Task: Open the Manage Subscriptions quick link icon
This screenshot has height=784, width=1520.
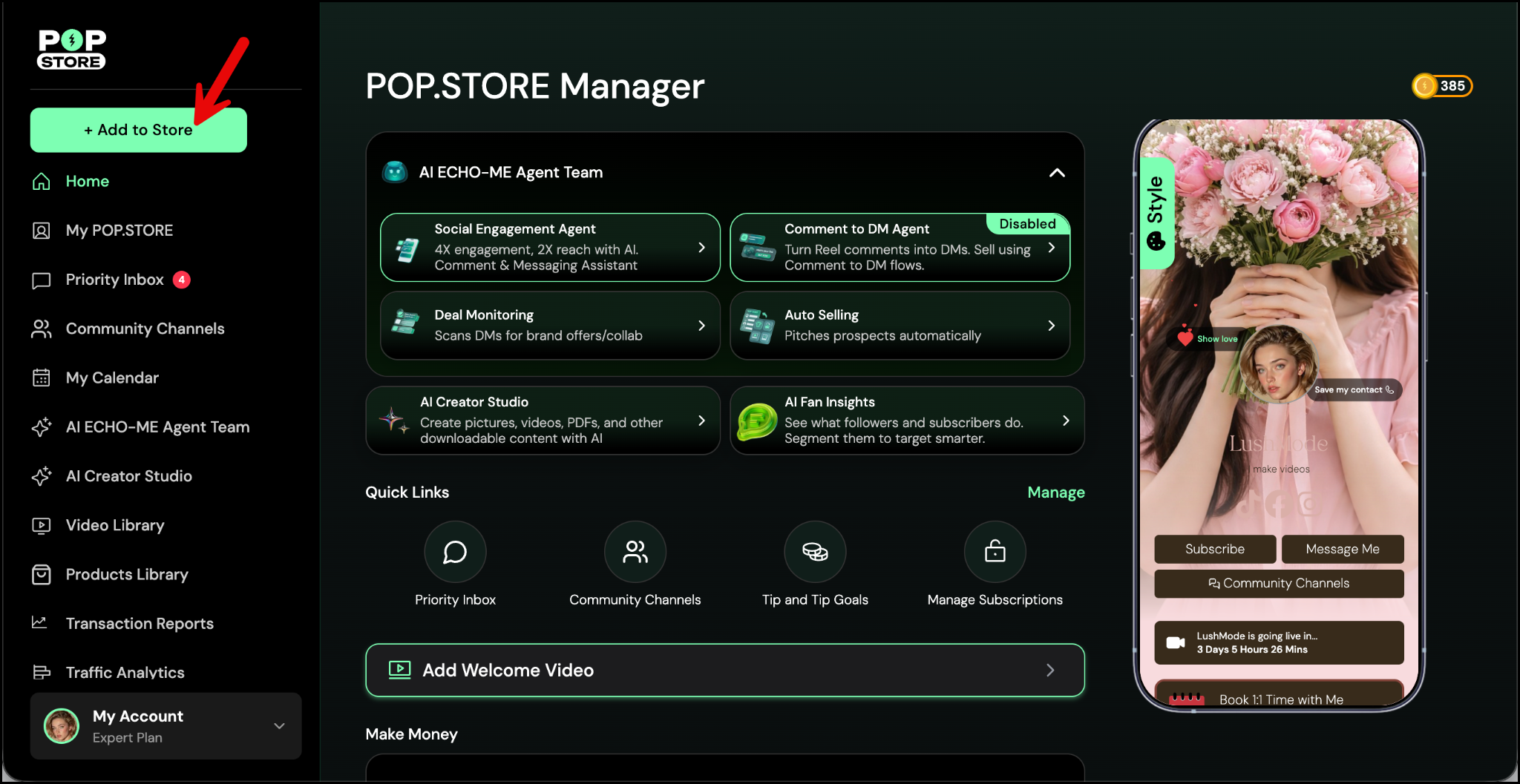Action: [995, 552]
